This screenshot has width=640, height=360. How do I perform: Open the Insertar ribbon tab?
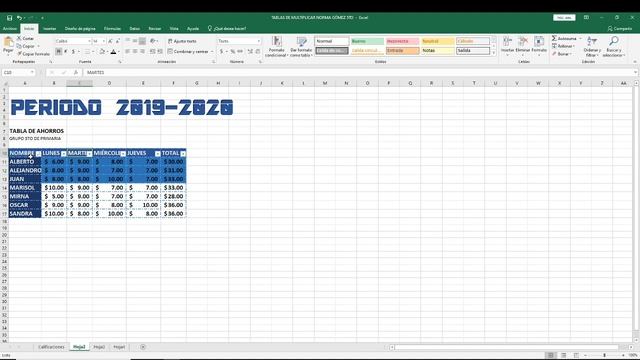pyautogui.click(x=49, y=29)
